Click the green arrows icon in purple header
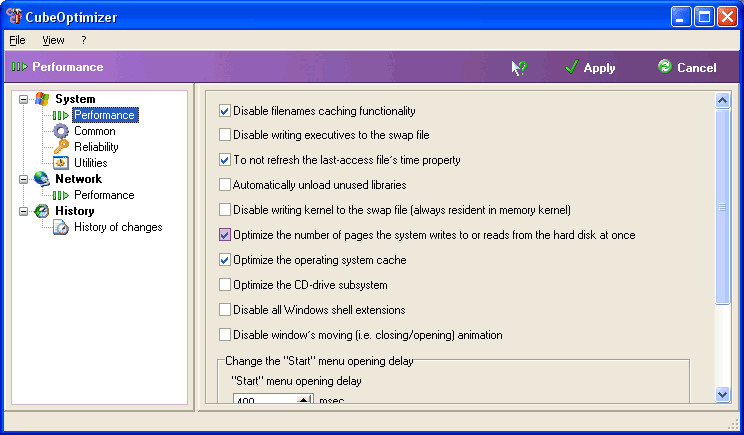744x435 pixels. coord(20,67)
